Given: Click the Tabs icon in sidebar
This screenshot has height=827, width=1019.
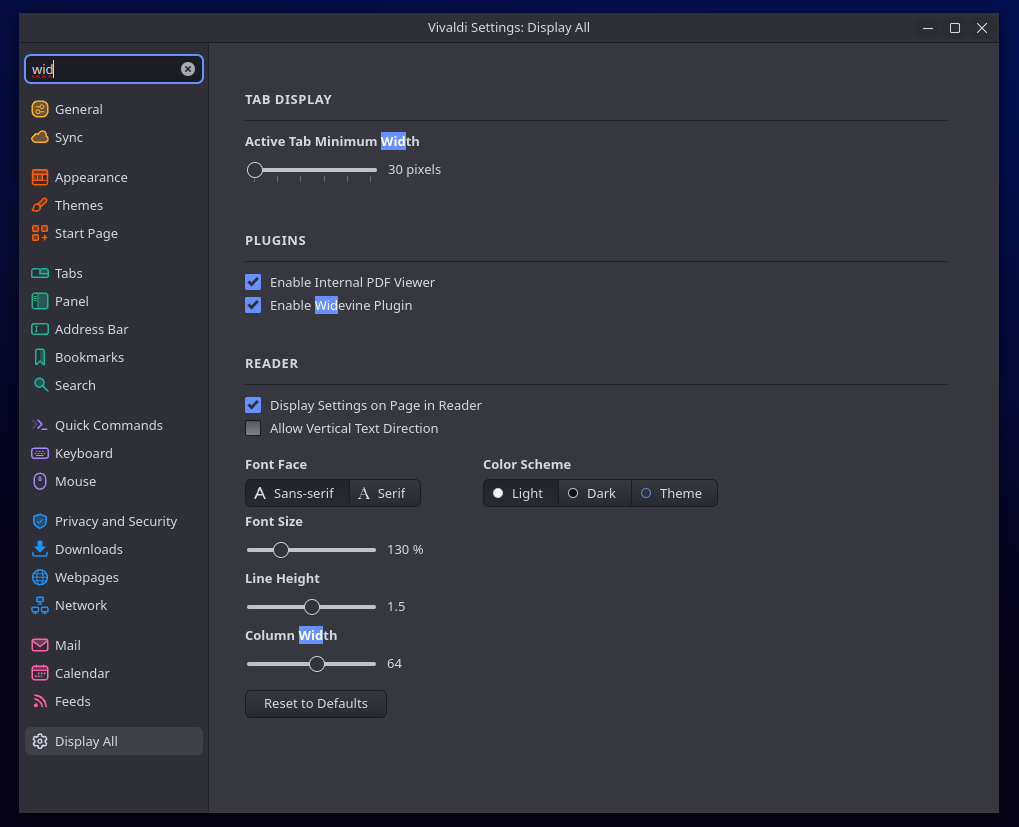Looking at the screenshot, I should click(x=40, y=274).
